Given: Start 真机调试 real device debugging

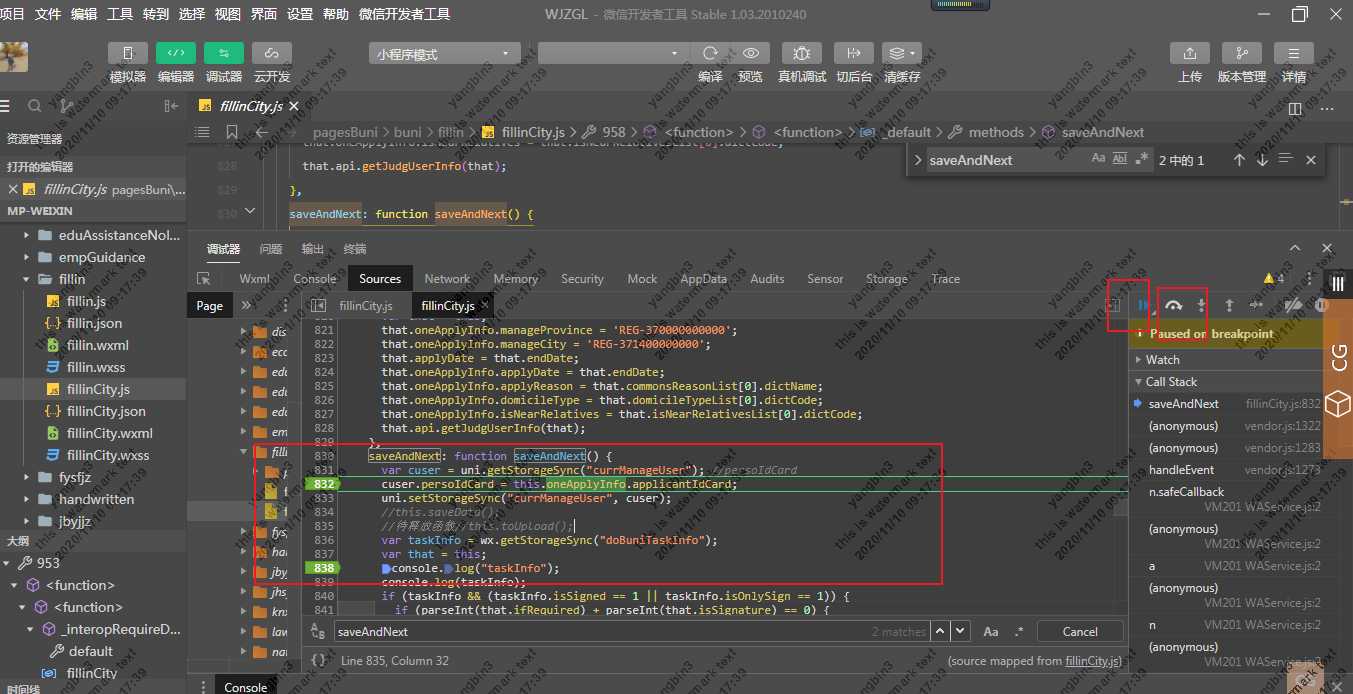Looking at the screenshot, I should tap(802, 53).
